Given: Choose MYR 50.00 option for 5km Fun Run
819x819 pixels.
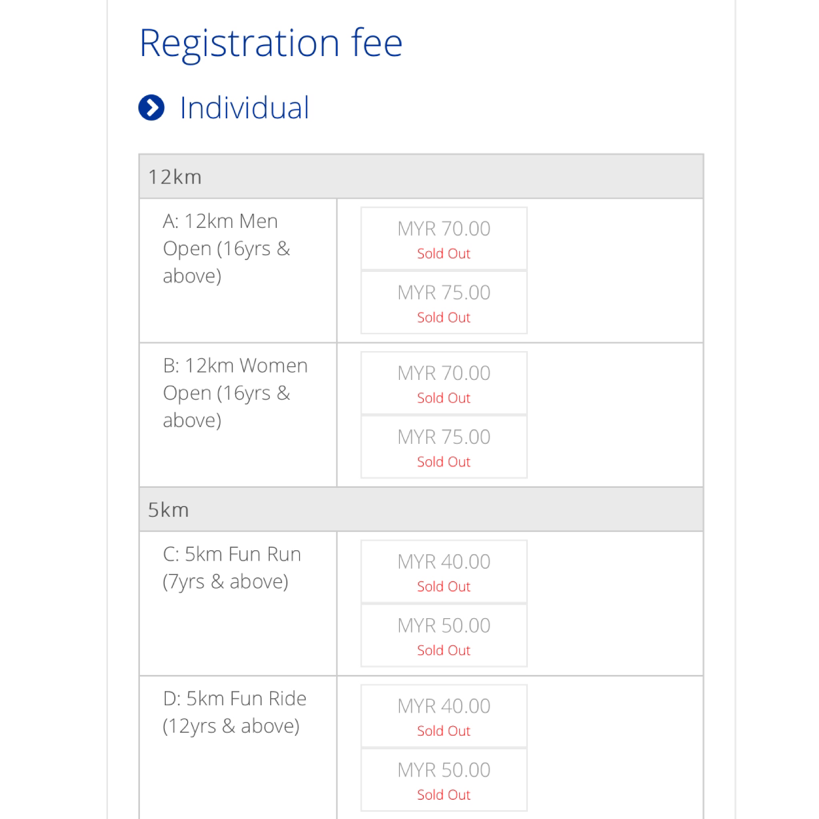Looking at the screenshot, I should click(444, 635).
